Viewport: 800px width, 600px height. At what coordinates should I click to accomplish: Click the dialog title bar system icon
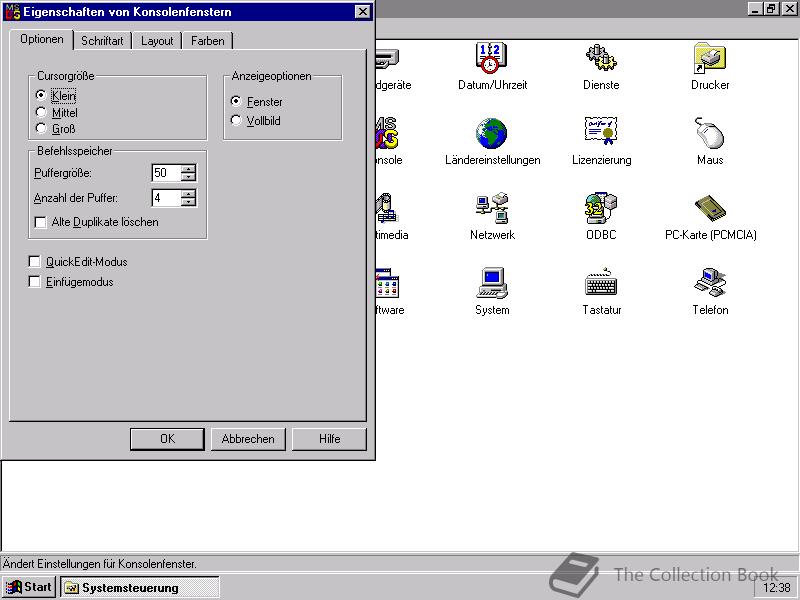click(x=12, y=12)
